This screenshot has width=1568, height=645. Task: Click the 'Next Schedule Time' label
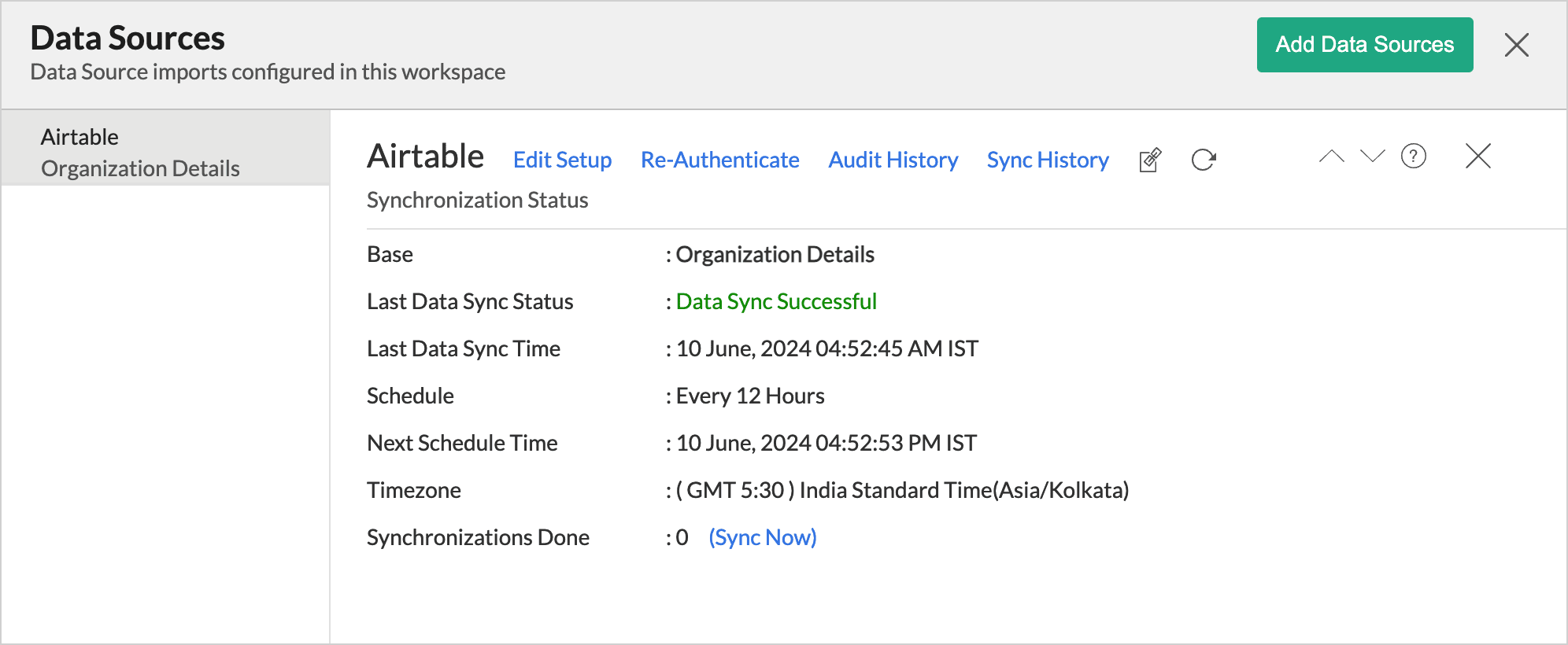coord(462,443)
